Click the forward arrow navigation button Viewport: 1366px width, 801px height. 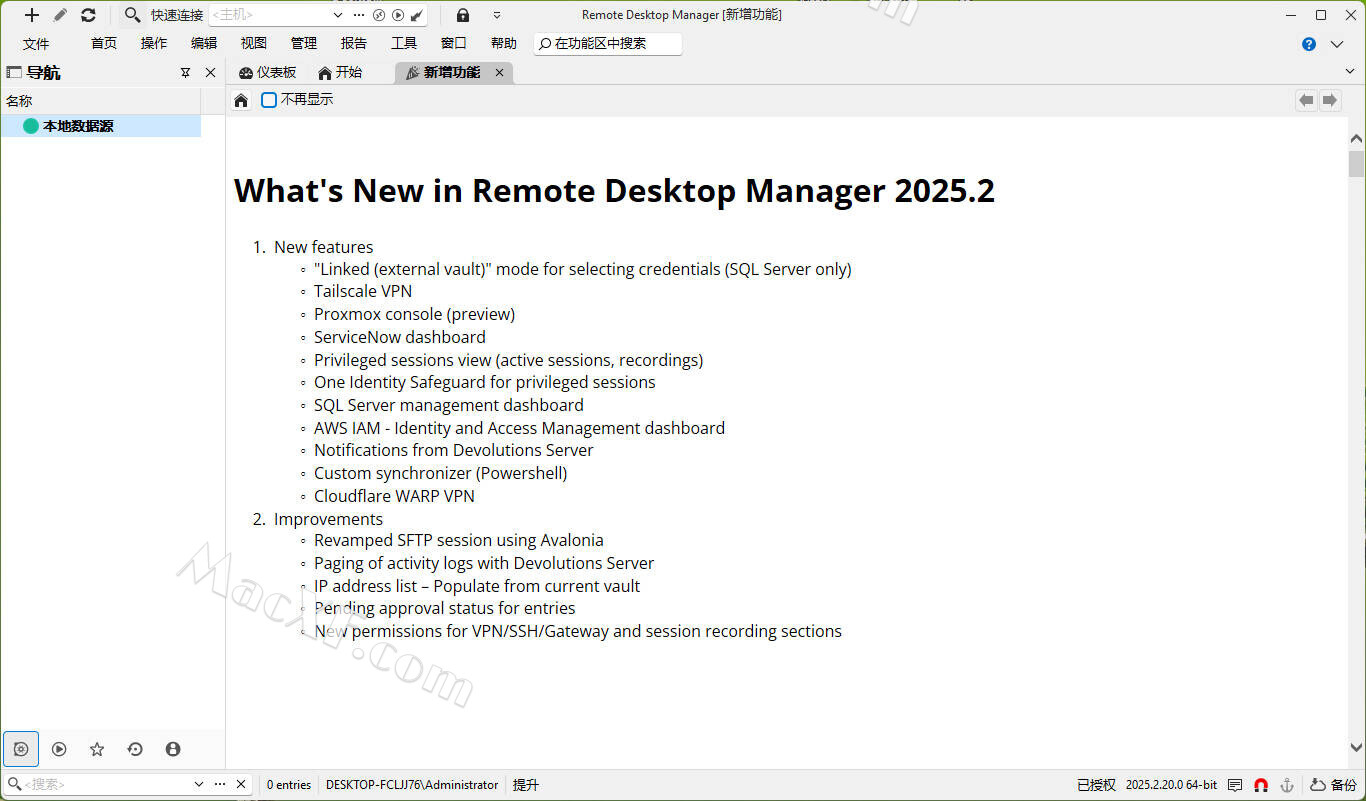click(x=1330, y=100)
